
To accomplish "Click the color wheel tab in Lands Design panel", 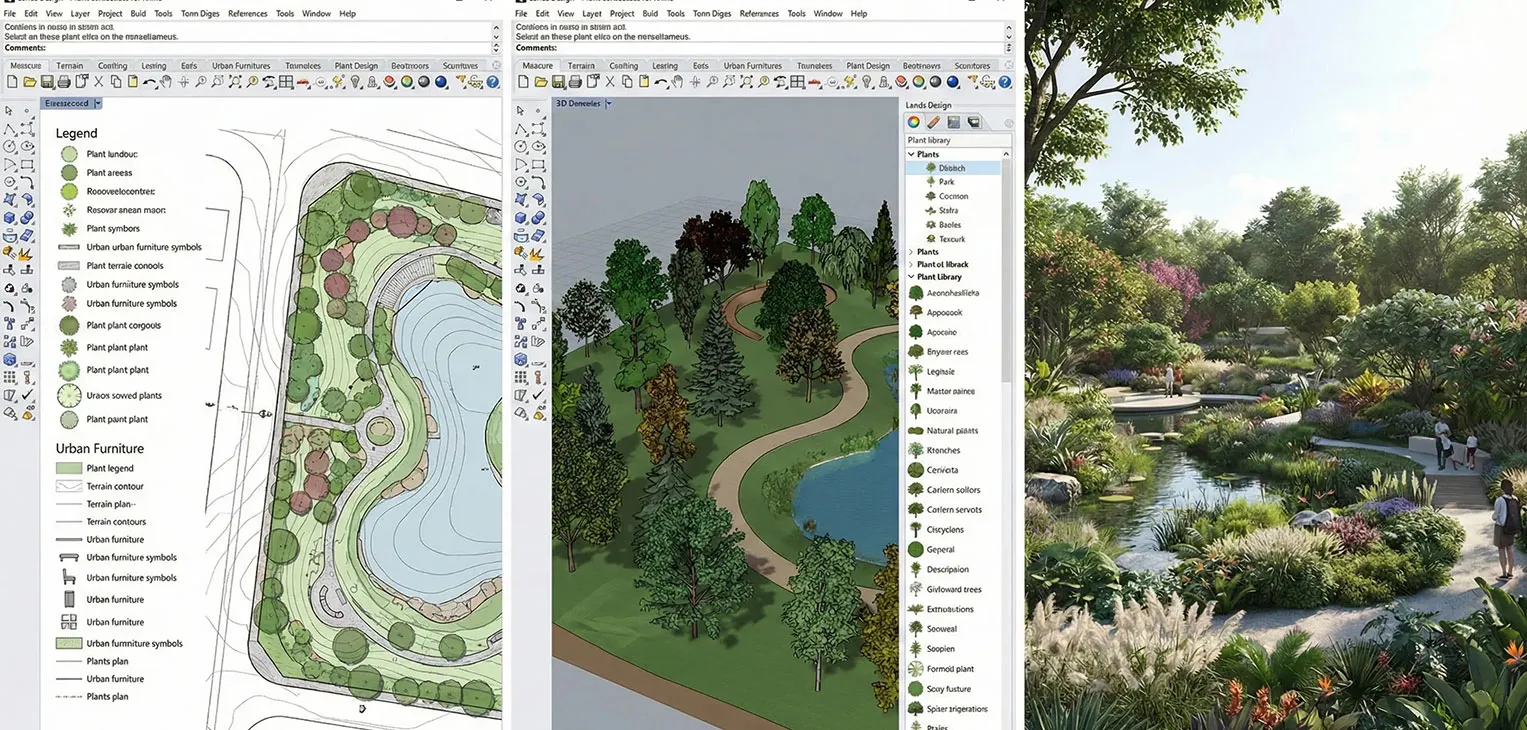I will point(914,121).
